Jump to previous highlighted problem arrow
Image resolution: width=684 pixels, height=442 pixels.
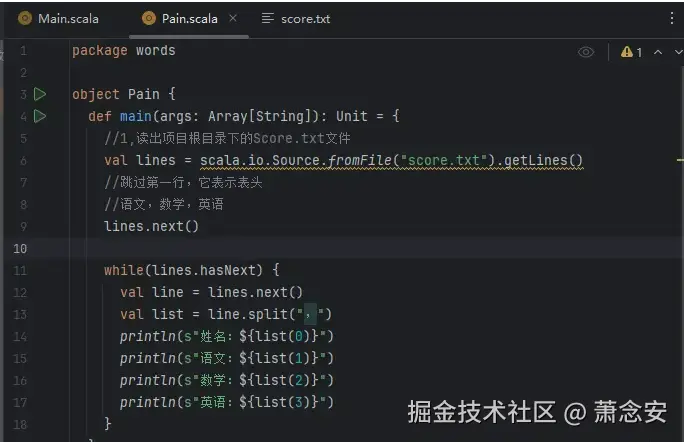pos(657,52)
